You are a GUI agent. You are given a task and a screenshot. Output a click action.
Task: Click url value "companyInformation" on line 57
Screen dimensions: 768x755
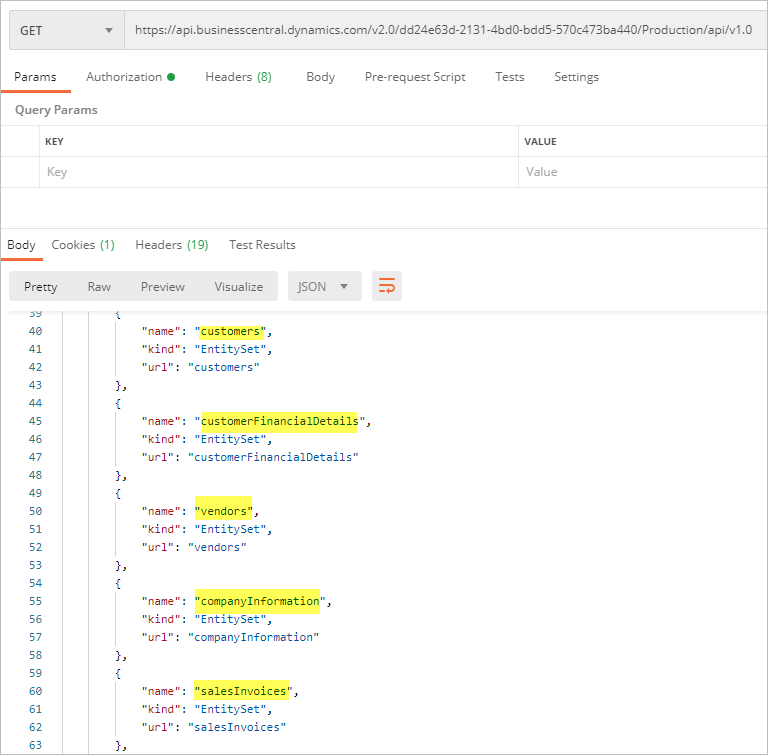(x=253, y=637)
